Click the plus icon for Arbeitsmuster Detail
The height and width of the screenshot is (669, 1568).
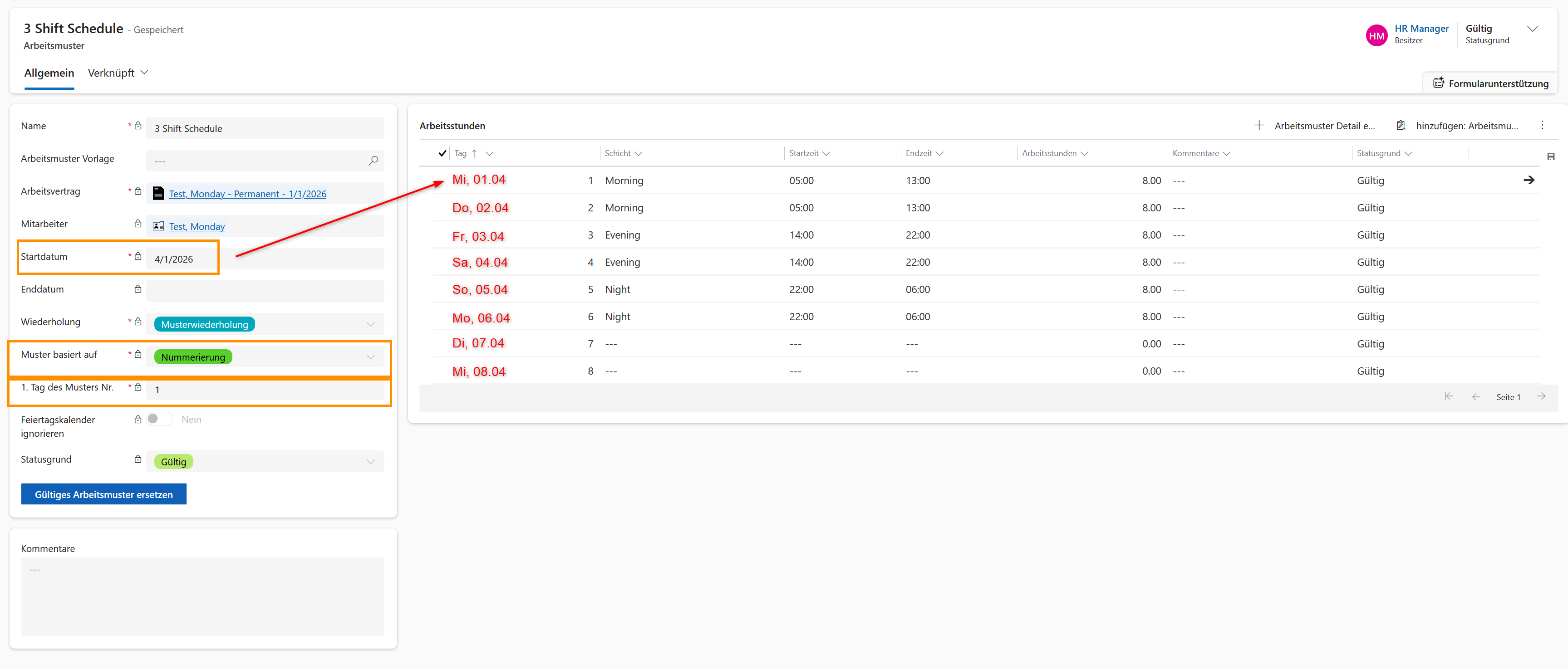pyautogui.click(x=1259, y=125)
